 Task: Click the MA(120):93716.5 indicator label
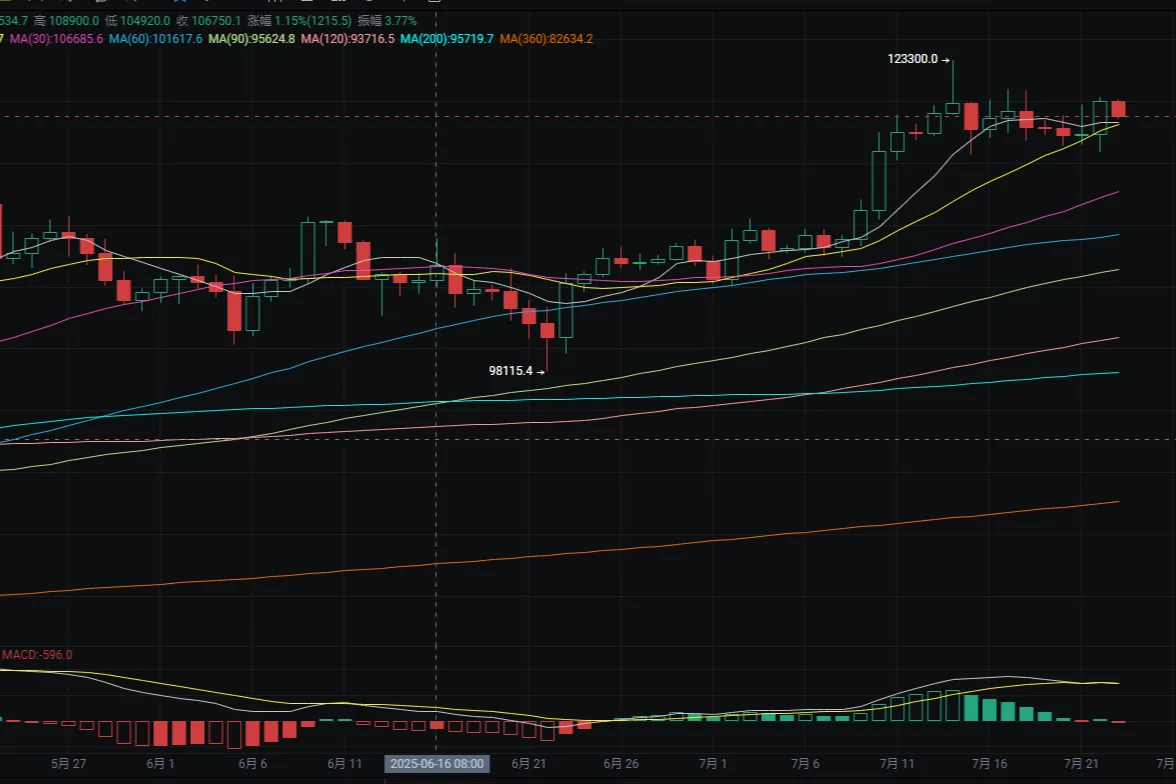[348, 38]
